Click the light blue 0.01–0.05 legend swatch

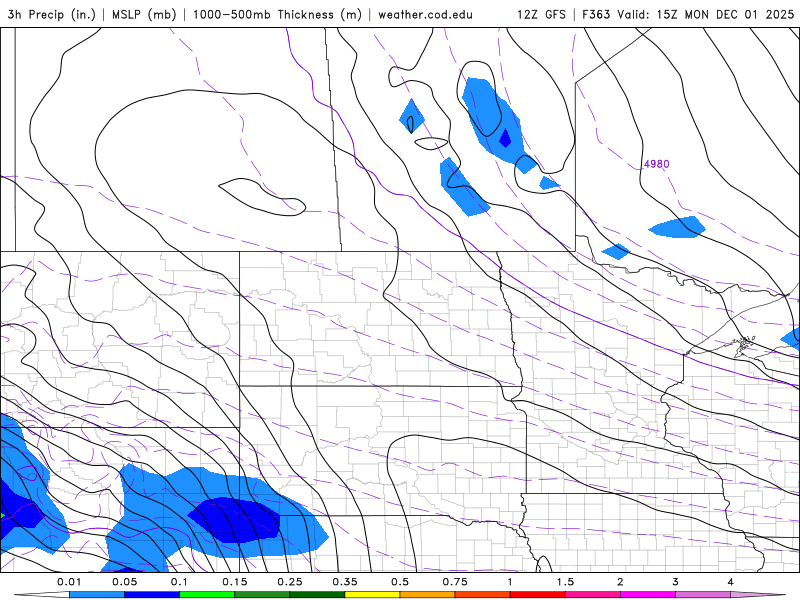97,595
